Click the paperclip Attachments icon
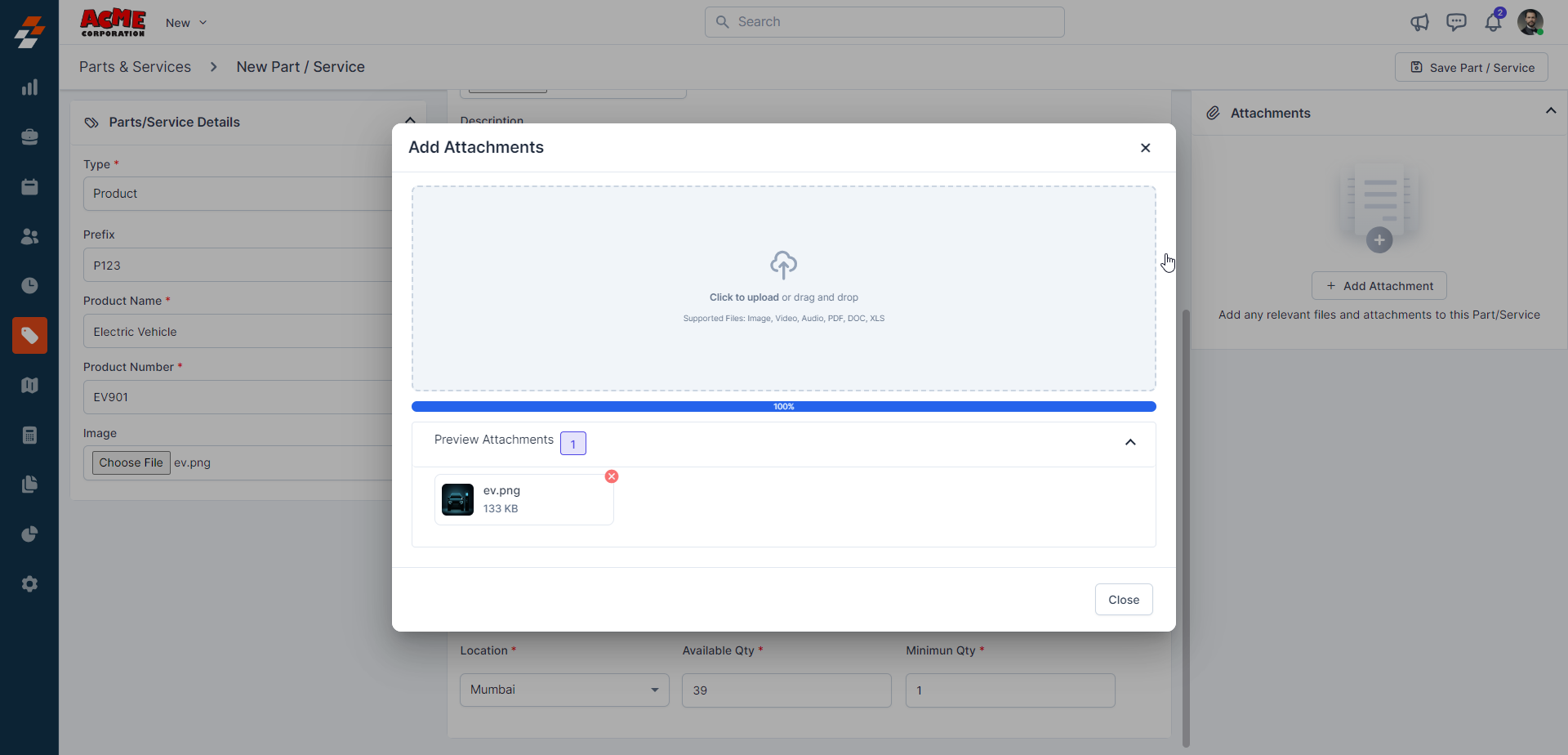This screenshot has width=1568, height=755. [x=1214, y=113]
